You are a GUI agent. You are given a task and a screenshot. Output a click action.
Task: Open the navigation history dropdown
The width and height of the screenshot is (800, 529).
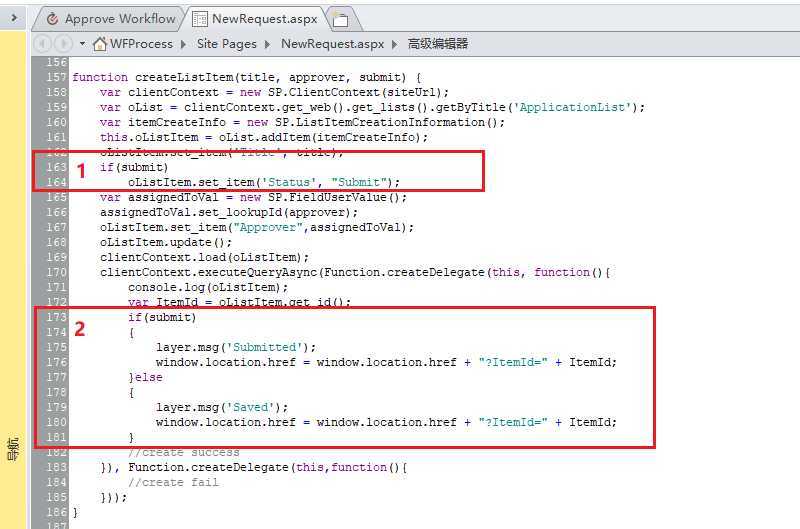tap(82, 44)
